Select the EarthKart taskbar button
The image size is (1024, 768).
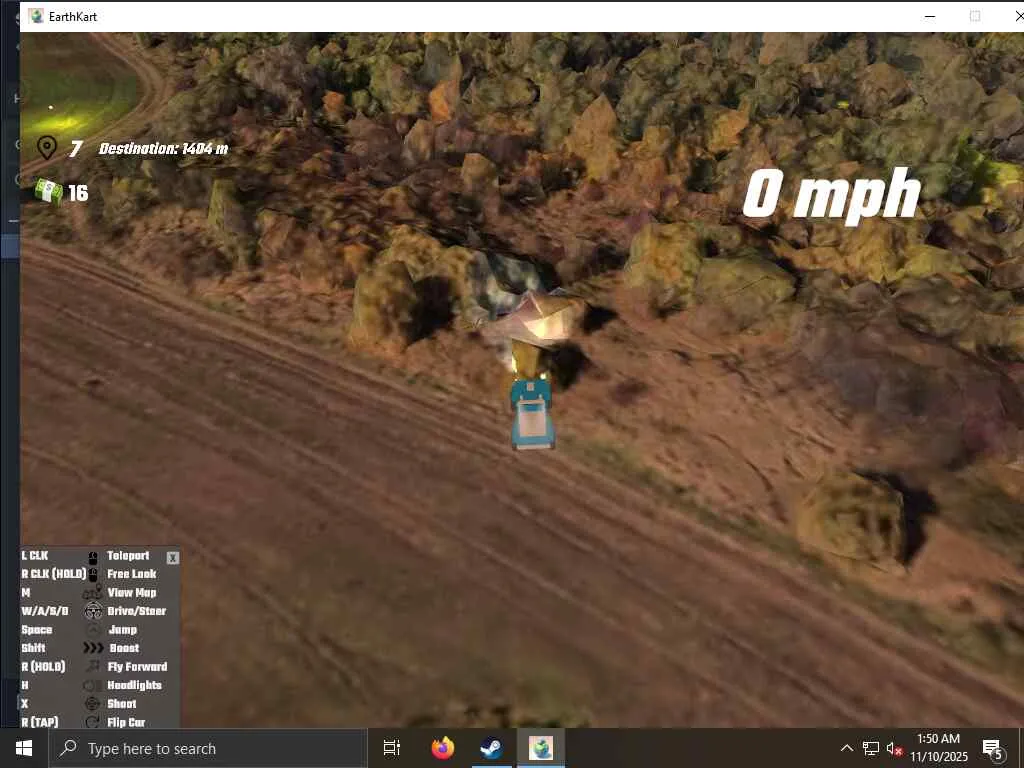tap(541, 748)
